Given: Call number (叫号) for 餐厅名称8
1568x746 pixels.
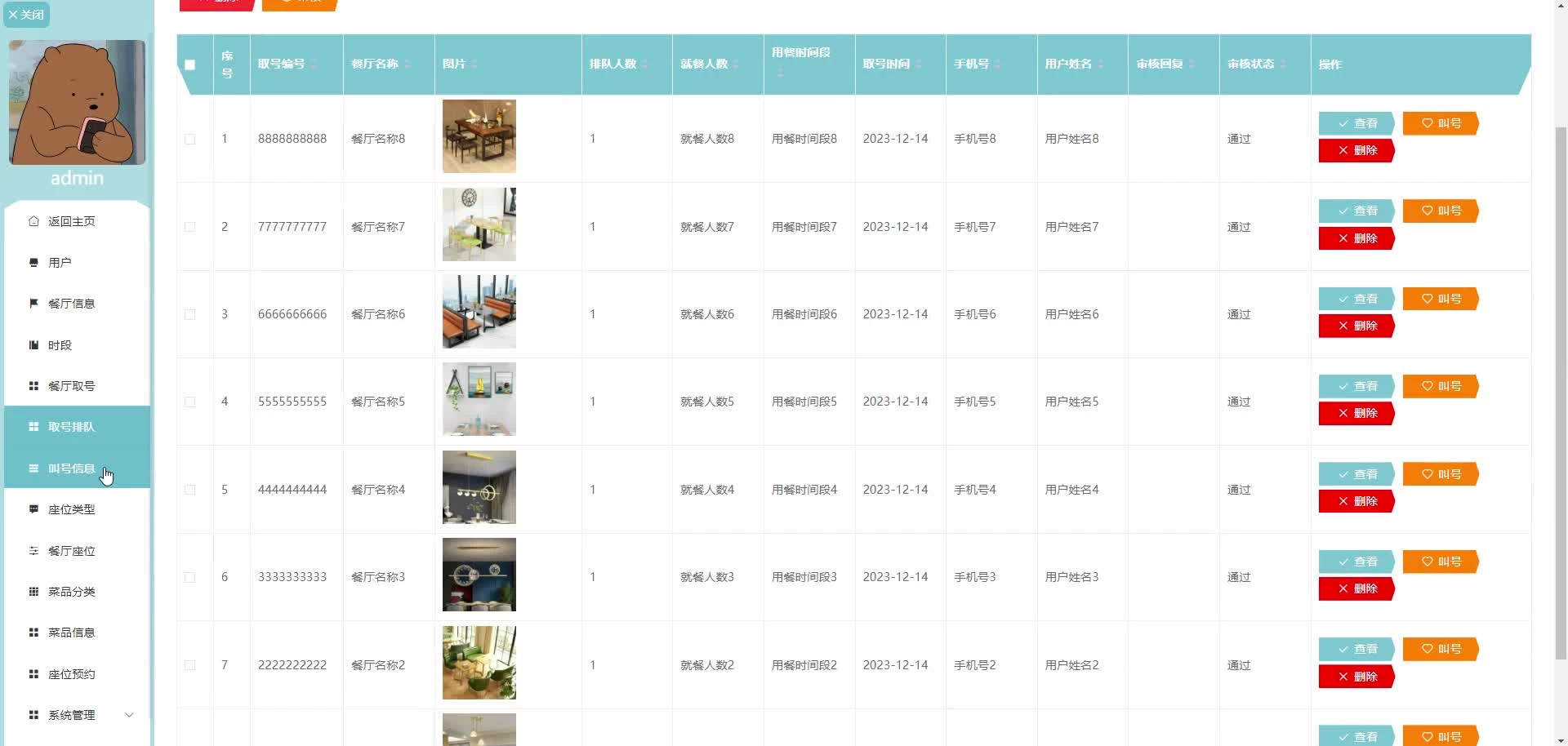Looking at the screenshot, I should tap(1441, 123).
